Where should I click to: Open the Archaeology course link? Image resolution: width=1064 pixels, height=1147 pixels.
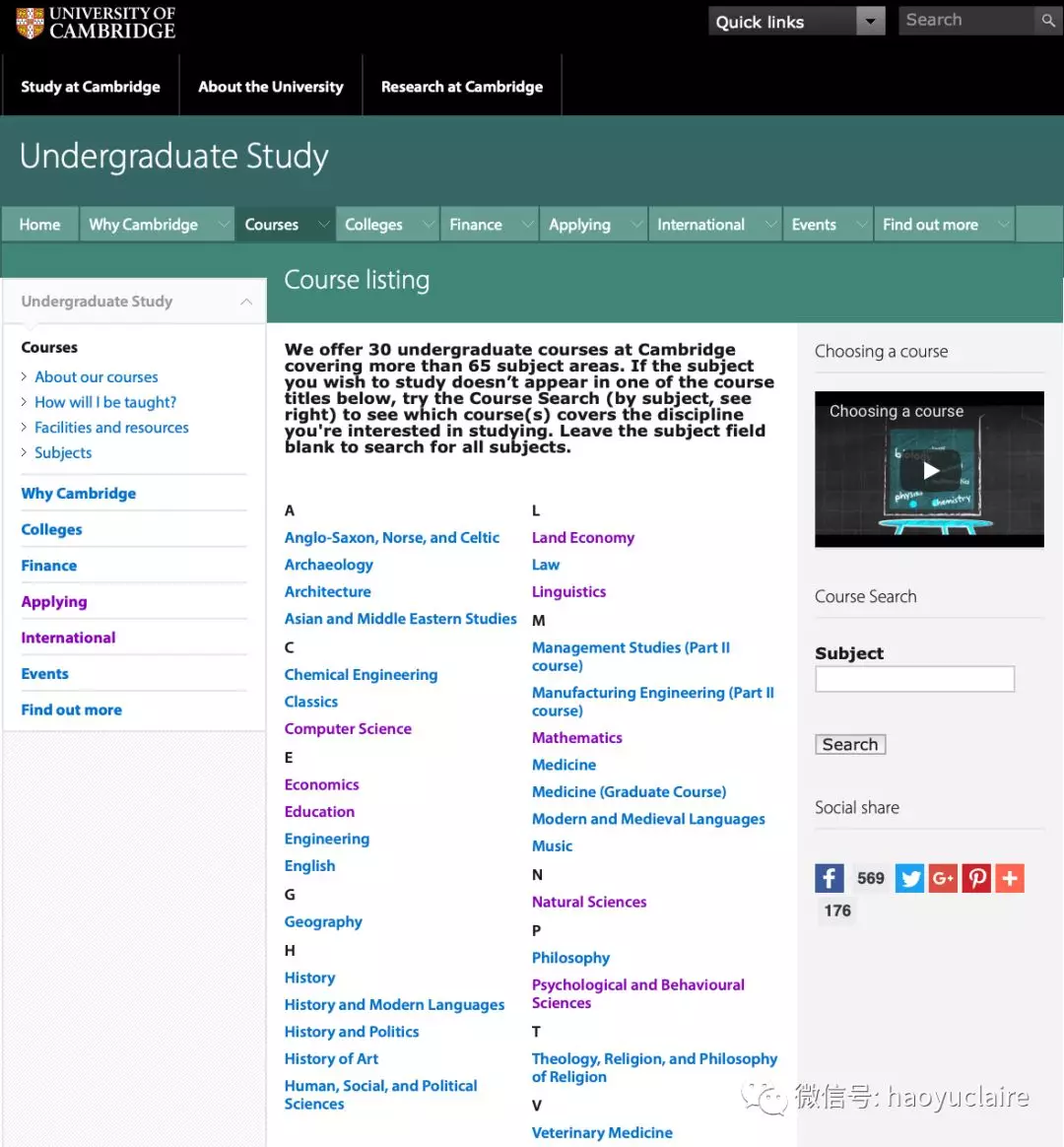point(328,565)
